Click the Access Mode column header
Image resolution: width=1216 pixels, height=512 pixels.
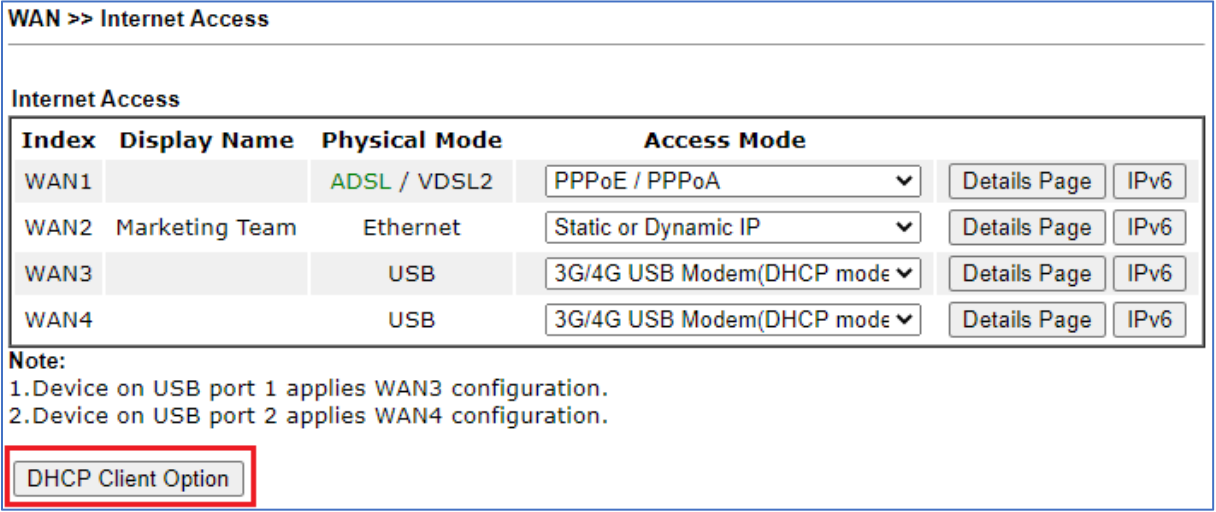pos(725,140)
